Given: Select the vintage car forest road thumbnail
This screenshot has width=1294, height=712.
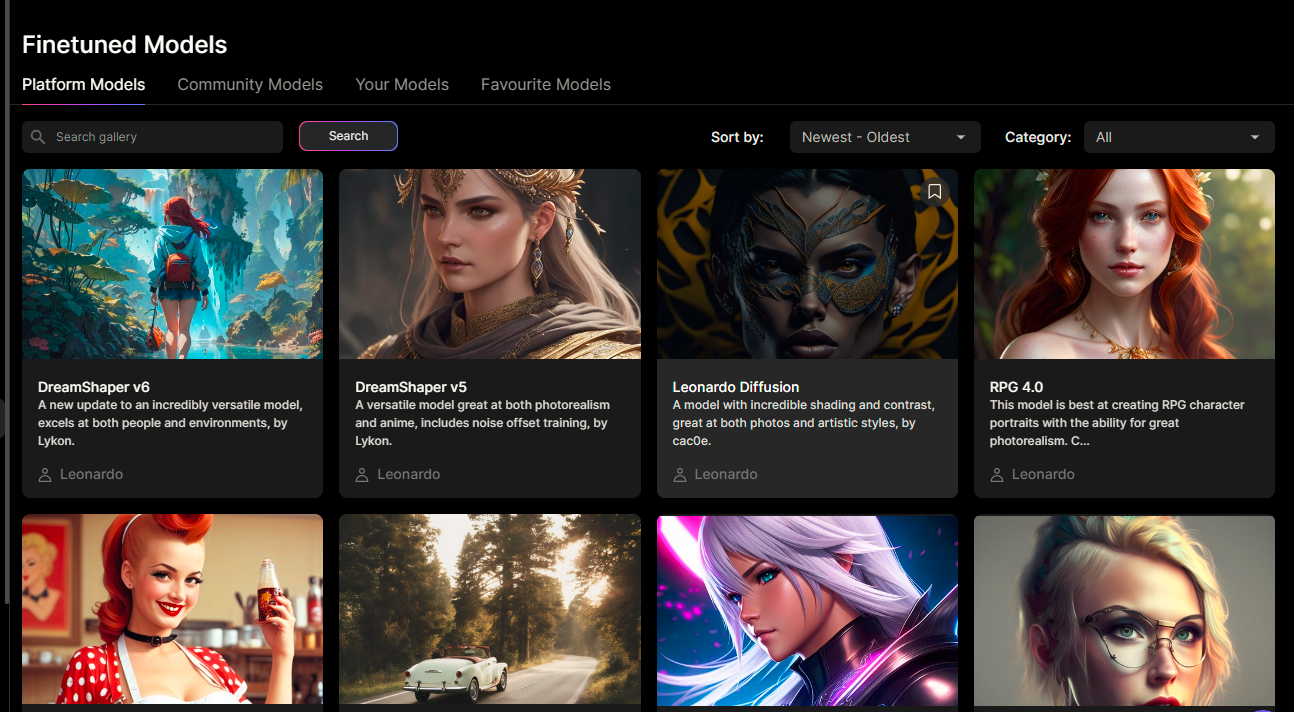Looking at the screenshot, I should click(489, 609).
